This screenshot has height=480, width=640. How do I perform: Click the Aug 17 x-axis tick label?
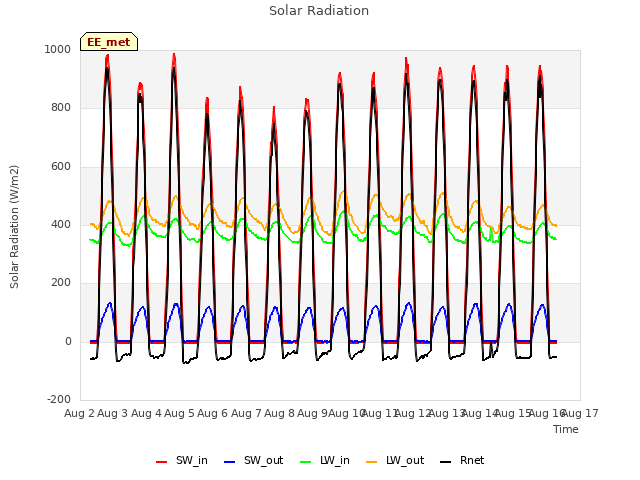tap(580, 413)
